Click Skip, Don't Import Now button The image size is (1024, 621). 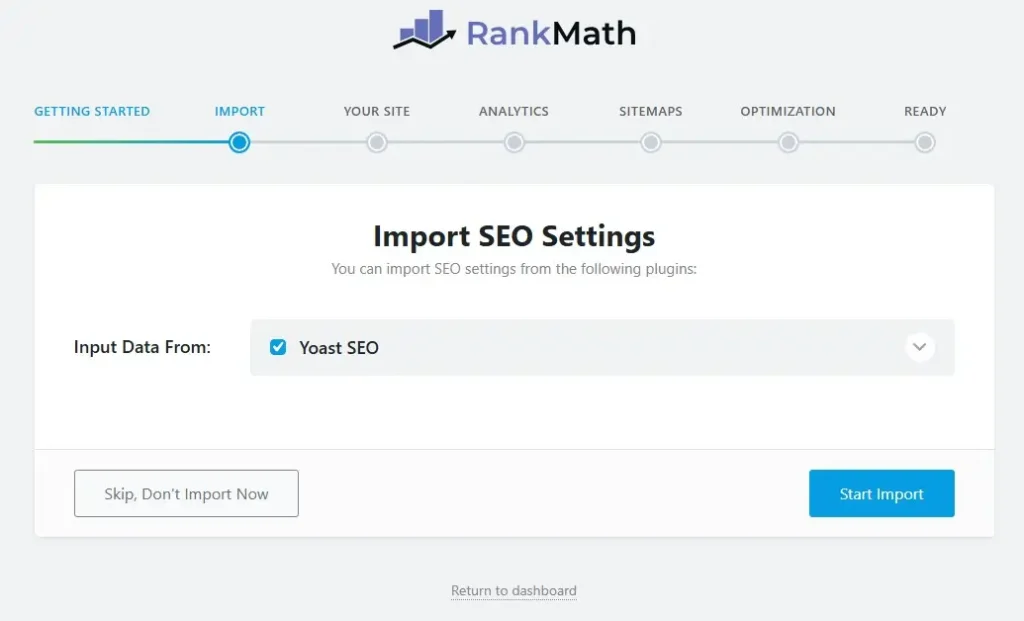tap(186, 494)
